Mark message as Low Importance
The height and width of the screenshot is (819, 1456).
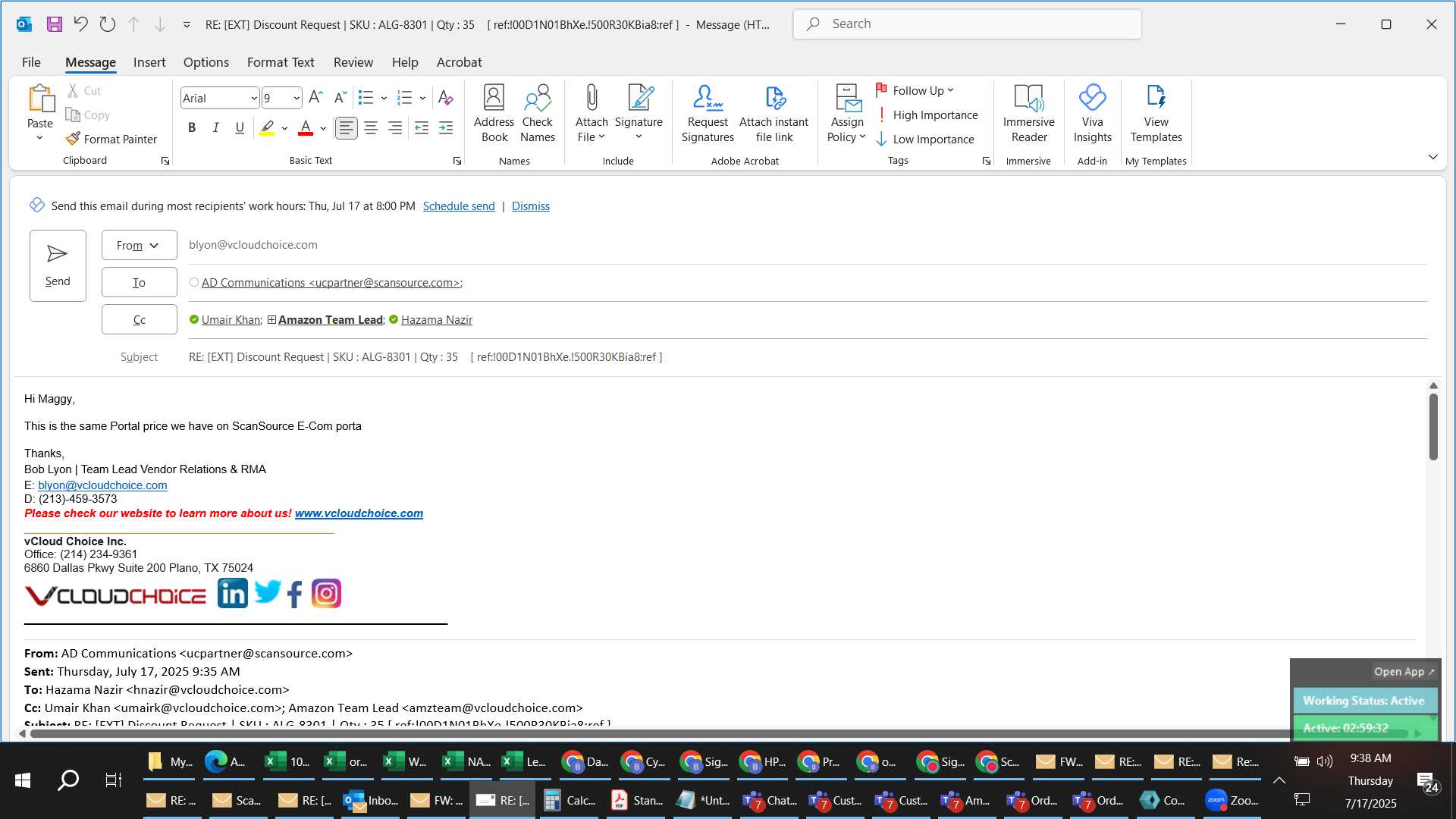(x=925, y=139)
